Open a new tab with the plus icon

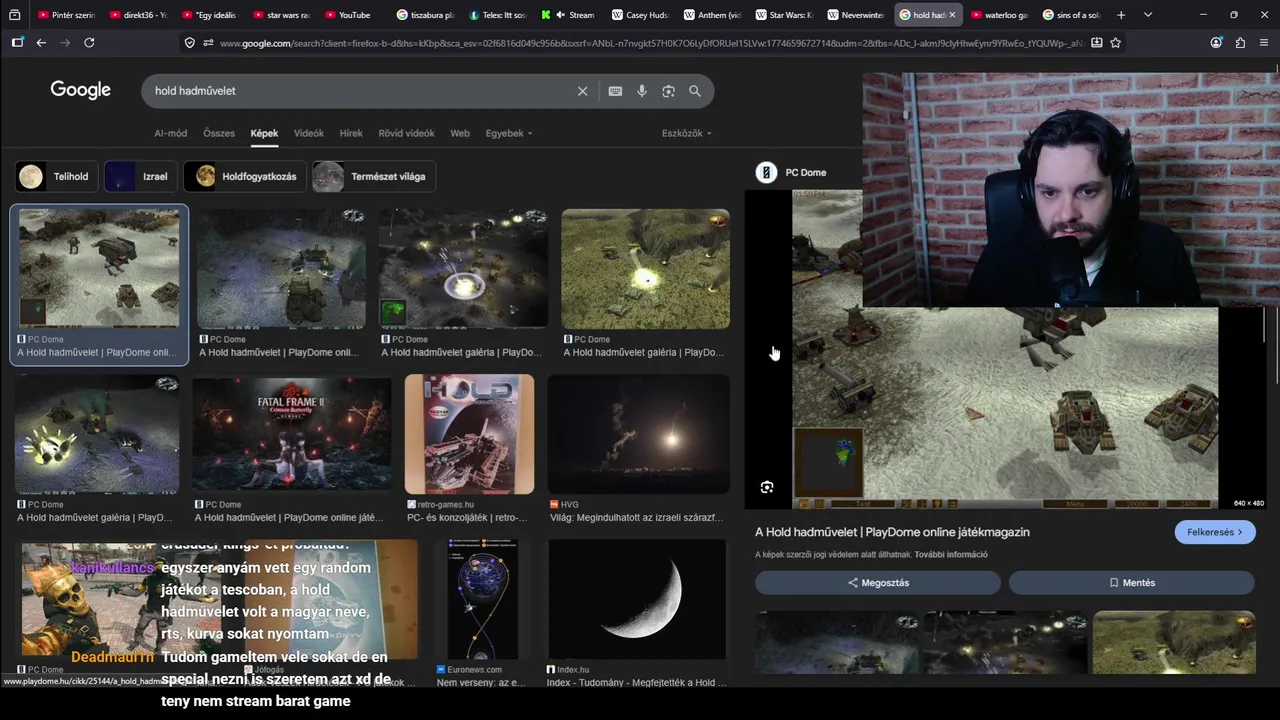click(1121, 15)
